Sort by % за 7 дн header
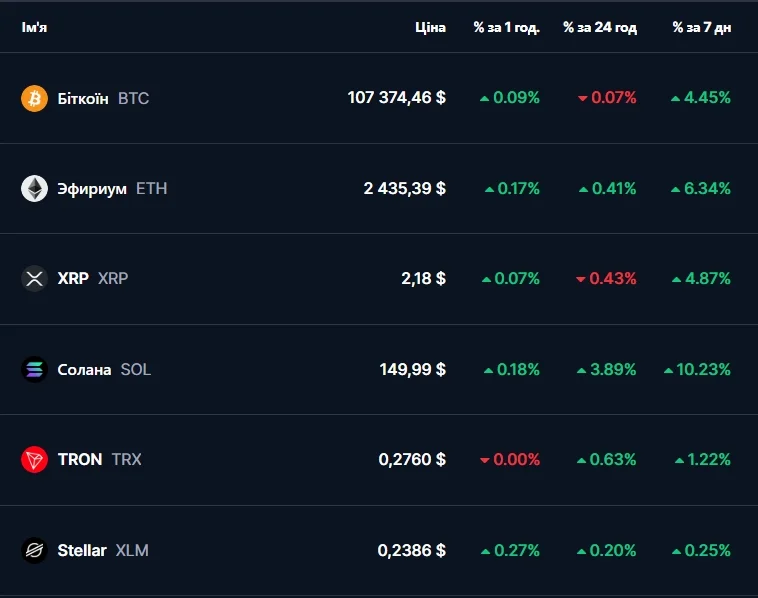 tap(701, 28)
